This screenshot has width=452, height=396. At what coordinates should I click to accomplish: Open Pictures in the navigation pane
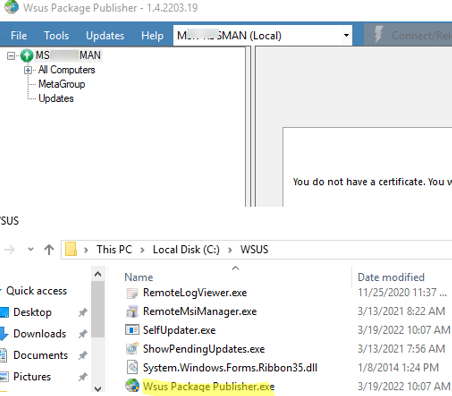click(32, 377)
